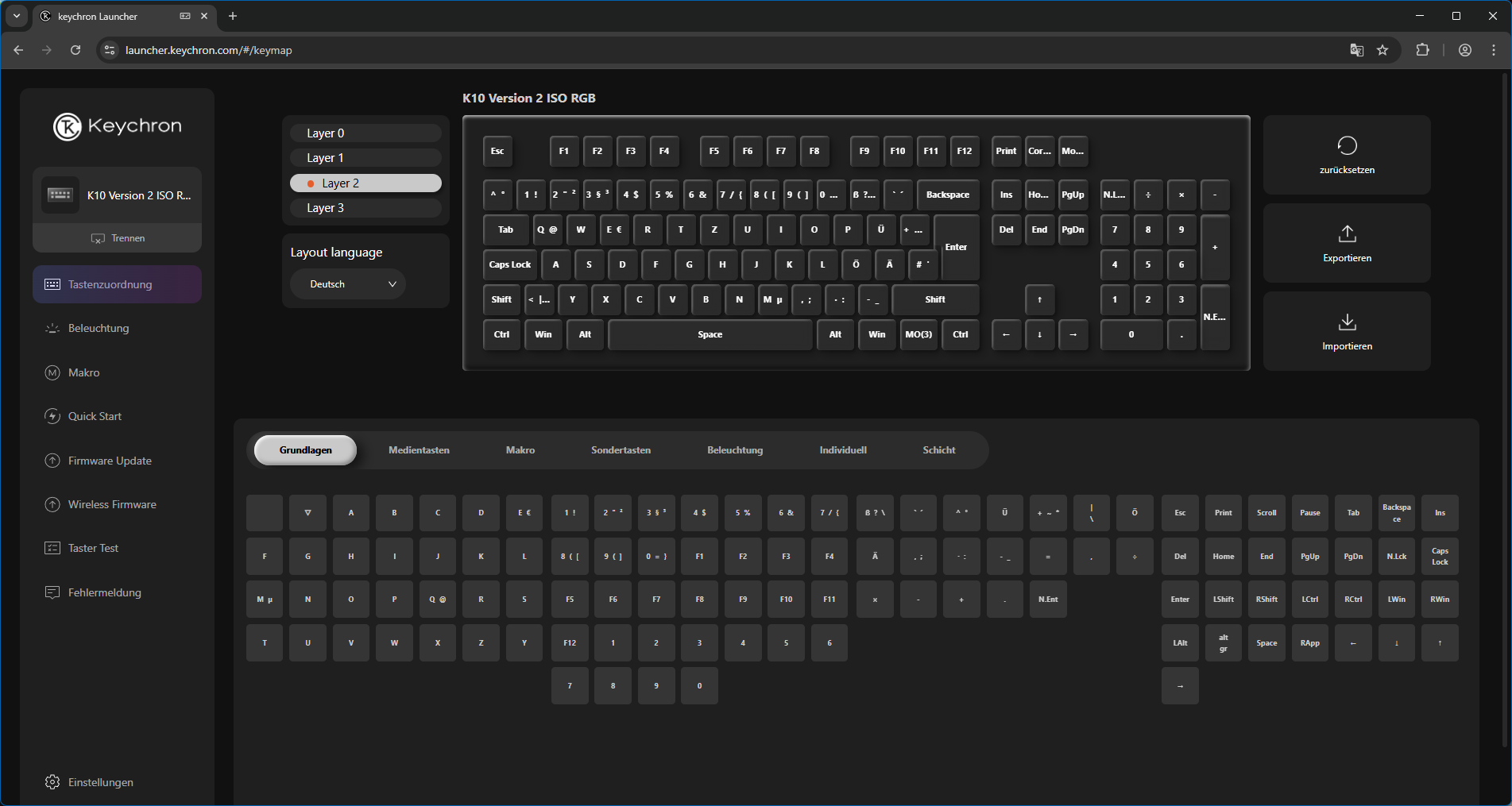Image resolution: width=1512 pixels, height=806 pixels.
Task: Select the K10 Version 2 ISO device entry
Action: [x=118, y=195]
